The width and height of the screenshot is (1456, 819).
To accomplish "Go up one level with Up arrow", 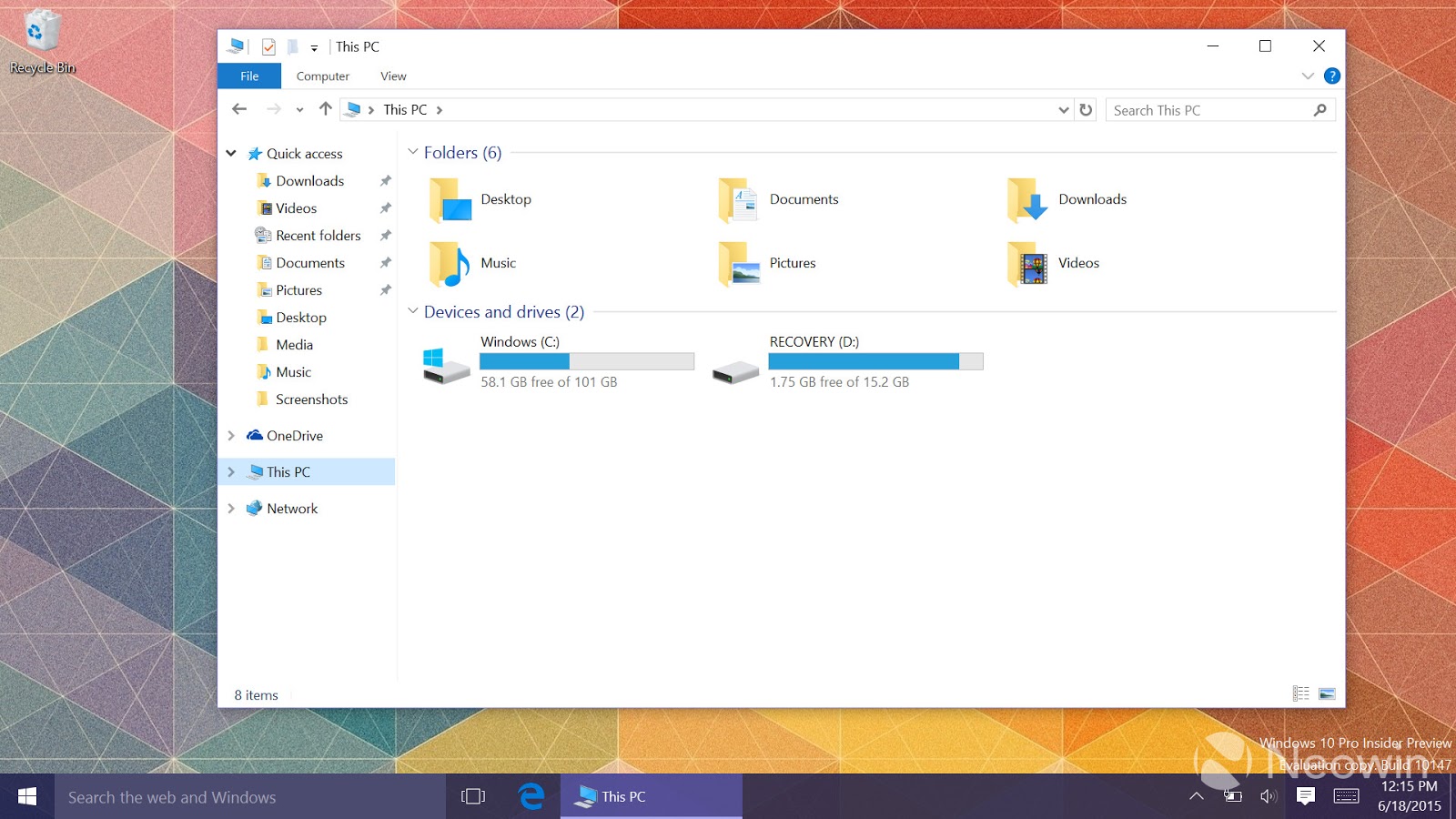I will pos(326,109).
